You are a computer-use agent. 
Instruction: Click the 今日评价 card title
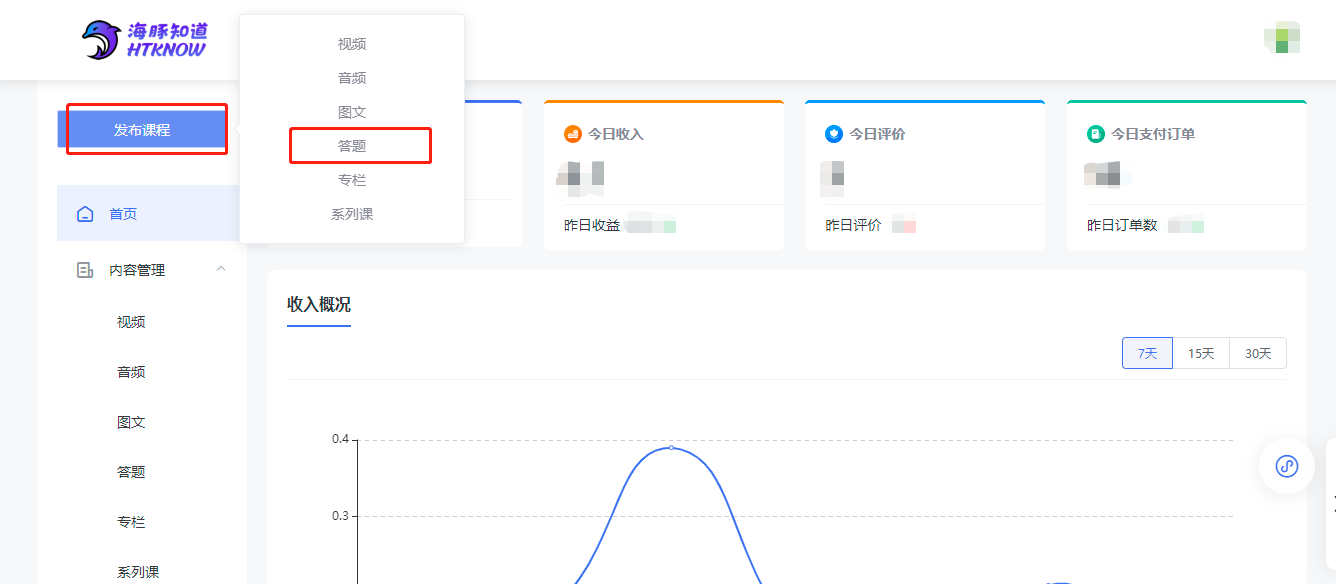[877, 134]
